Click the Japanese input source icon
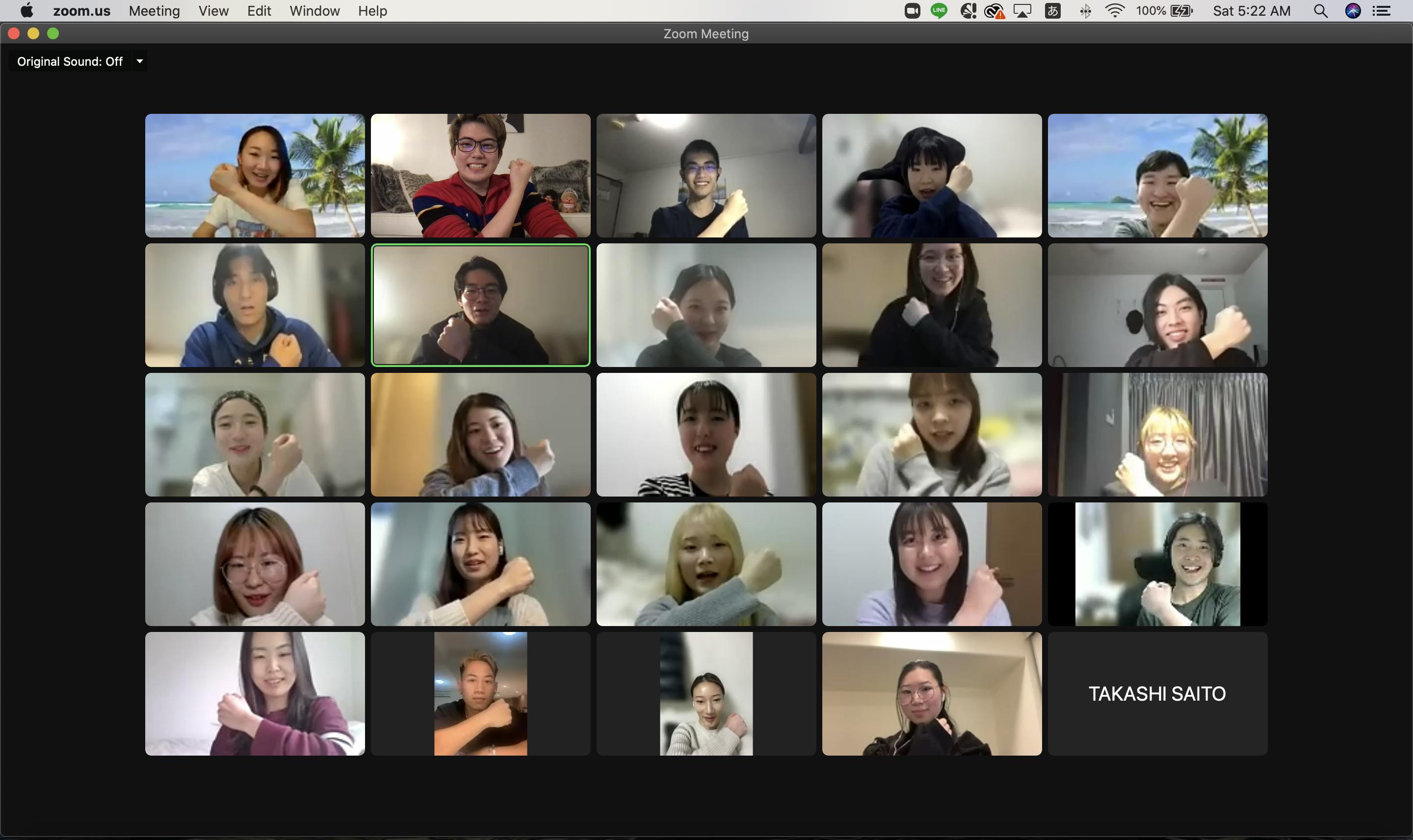1413x840 pixels. click(1052, 11)
